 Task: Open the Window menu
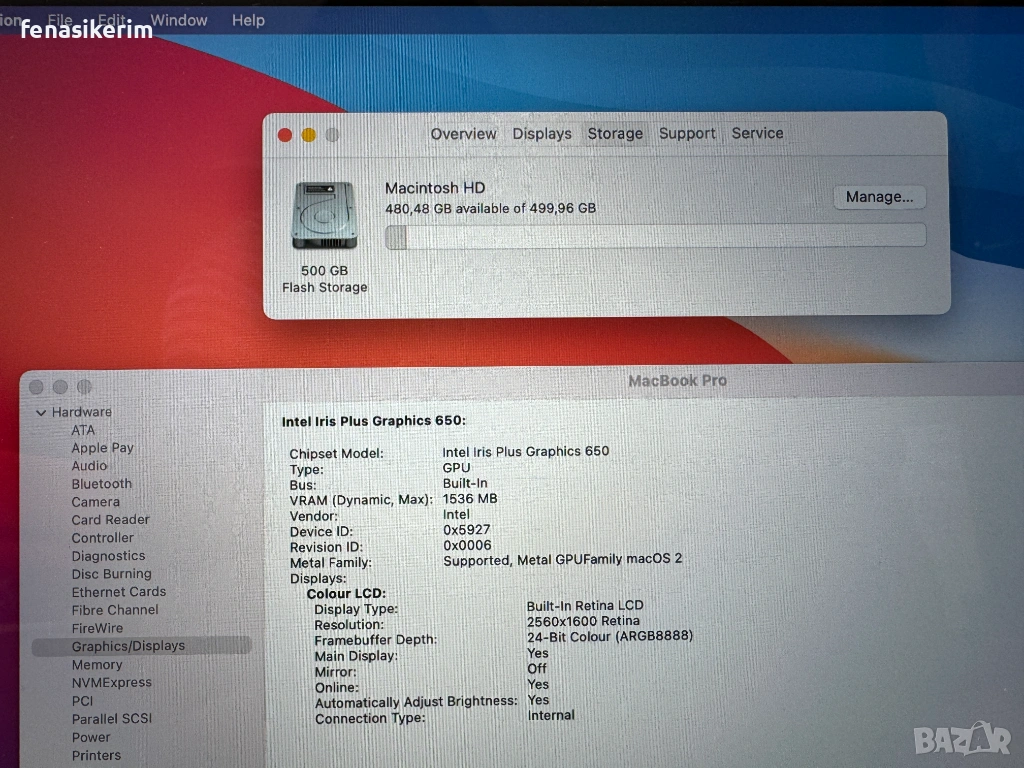click(x=179, y=20)
